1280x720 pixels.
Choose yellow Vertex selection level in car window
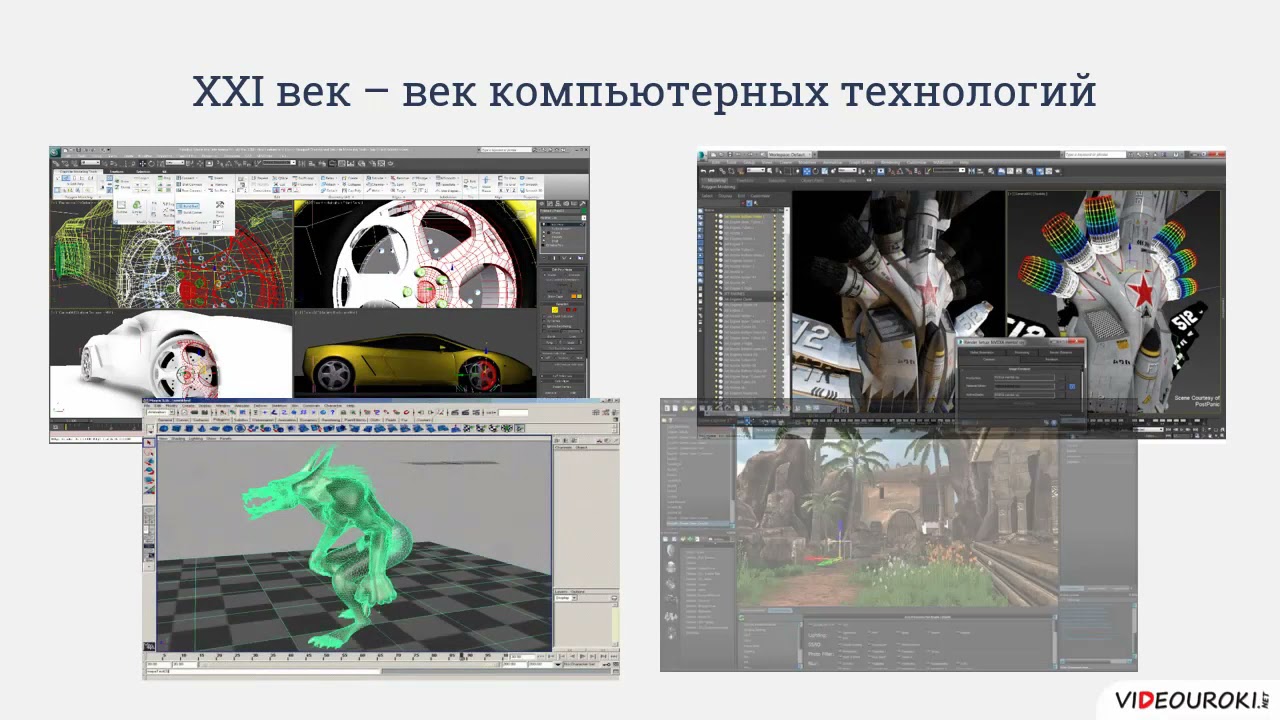coord(554,310)
